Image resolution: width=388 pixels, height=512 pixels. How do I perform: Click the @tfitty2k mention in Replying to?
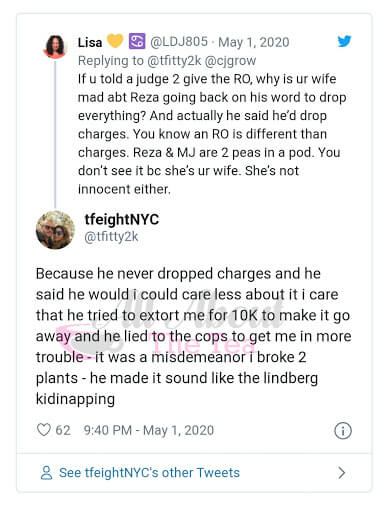(174, 61)
